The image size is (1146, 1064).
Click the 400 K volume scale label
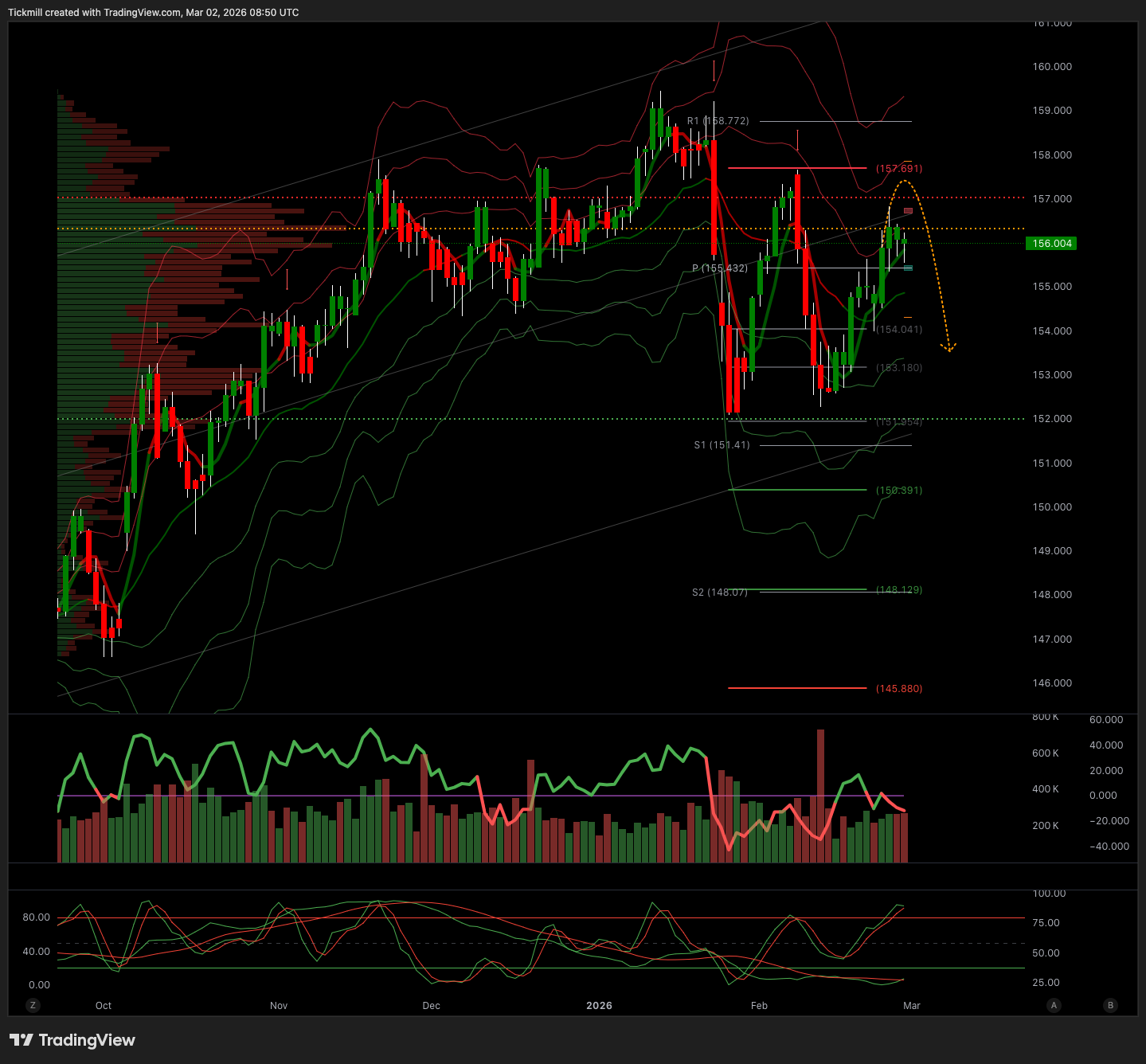click(1046, 789)
